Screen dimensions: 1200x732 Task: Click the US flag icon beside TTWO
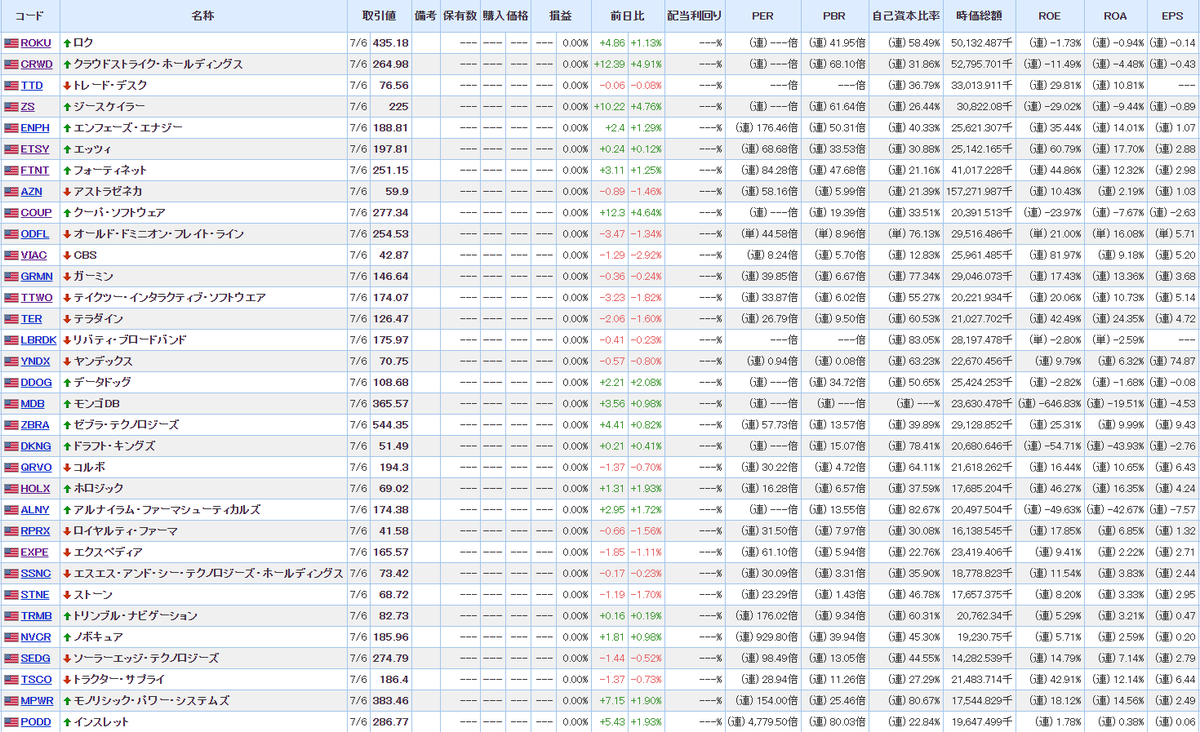pos(11,297)
